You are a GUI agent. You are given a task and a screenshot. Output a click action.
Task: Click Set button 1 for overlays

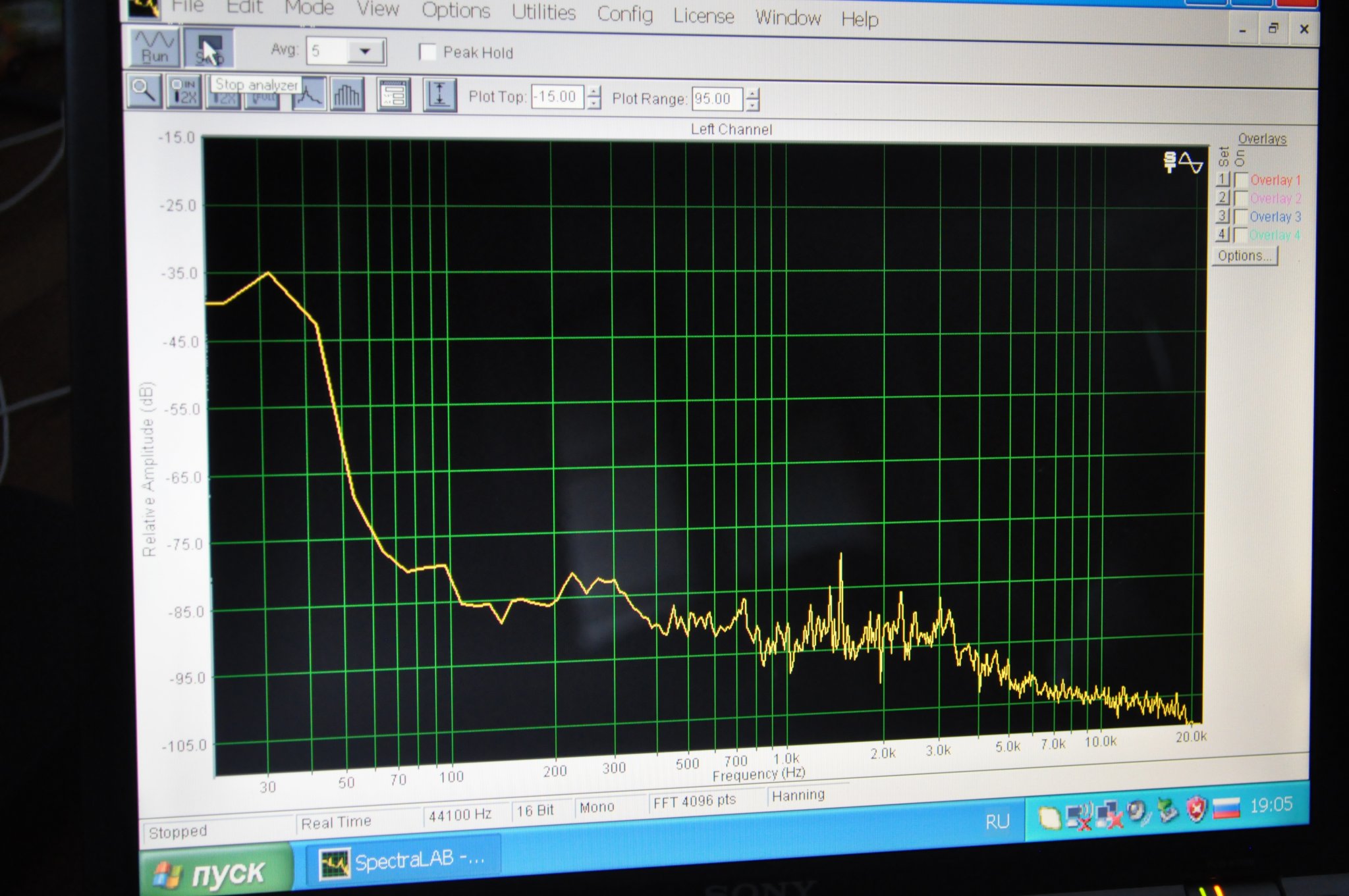click(1222, 178)
